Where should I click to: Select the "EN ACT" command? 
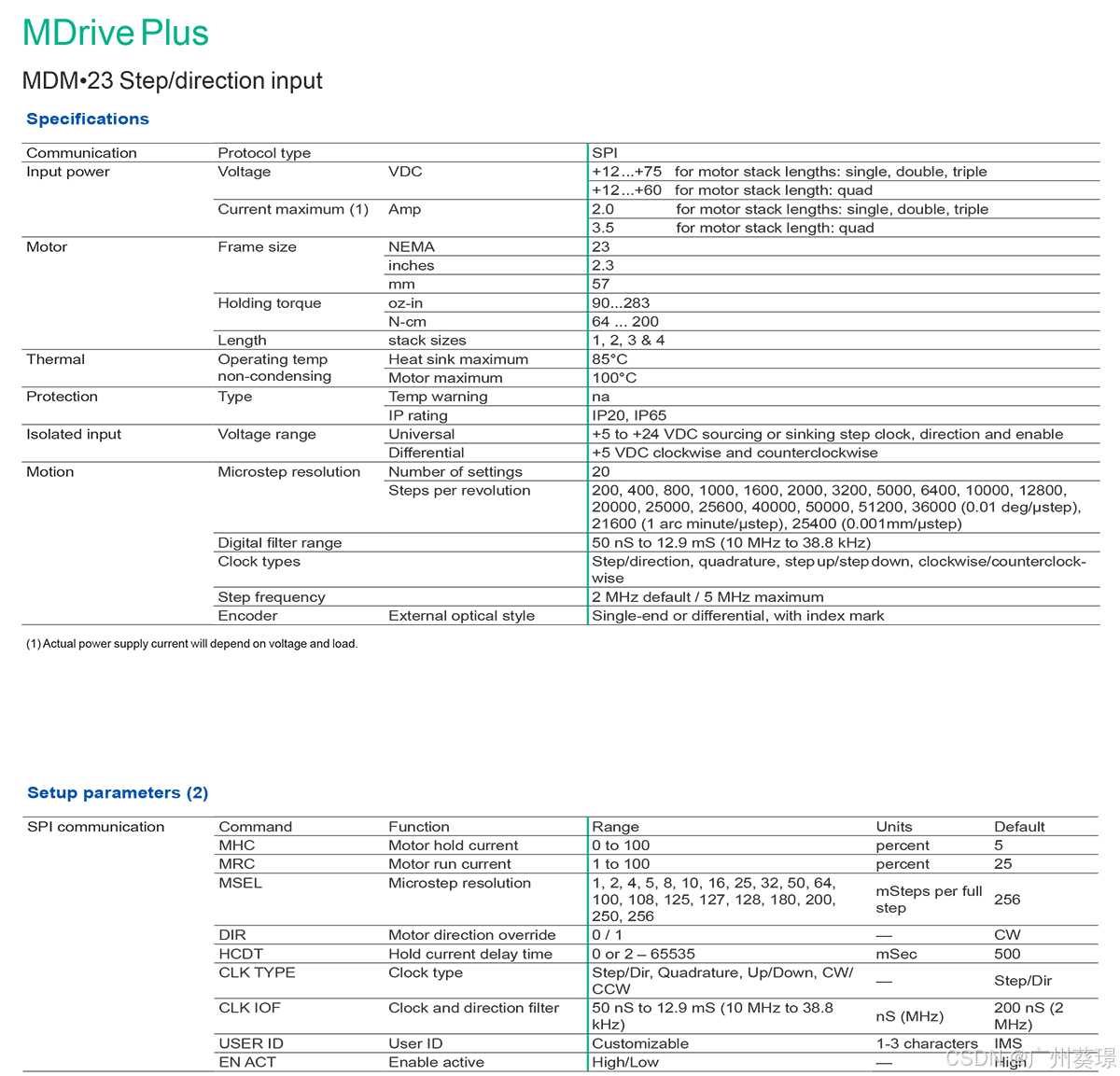click(247, 1062)
